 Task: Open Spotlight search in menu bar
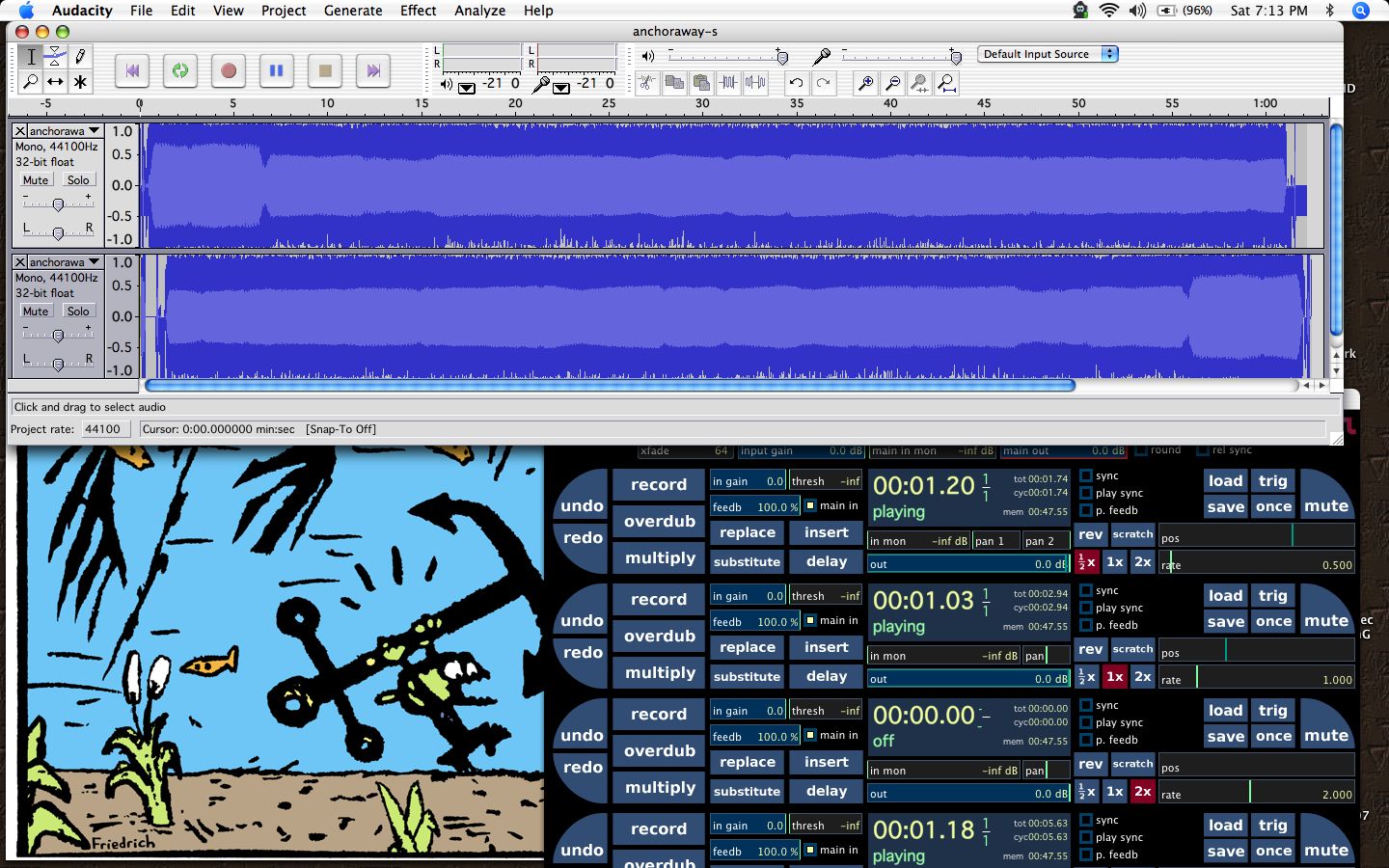pyautogui.click(x=1360, y=11)
